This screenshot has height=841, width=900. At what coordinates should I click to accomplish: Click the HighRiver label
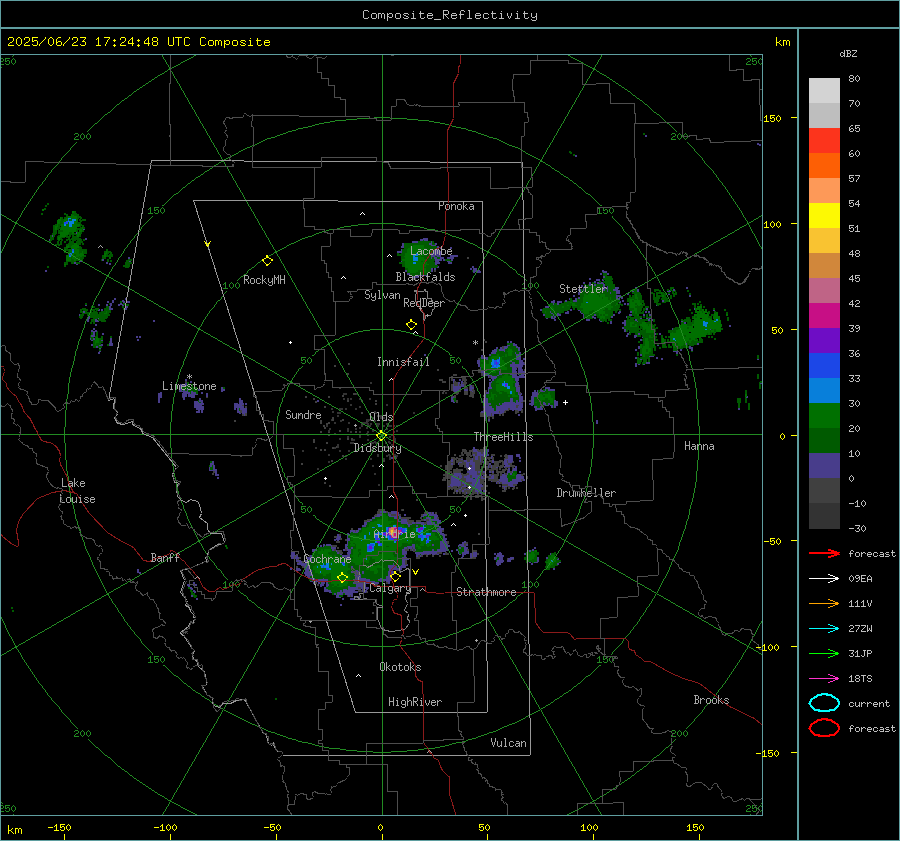(415, 702)
